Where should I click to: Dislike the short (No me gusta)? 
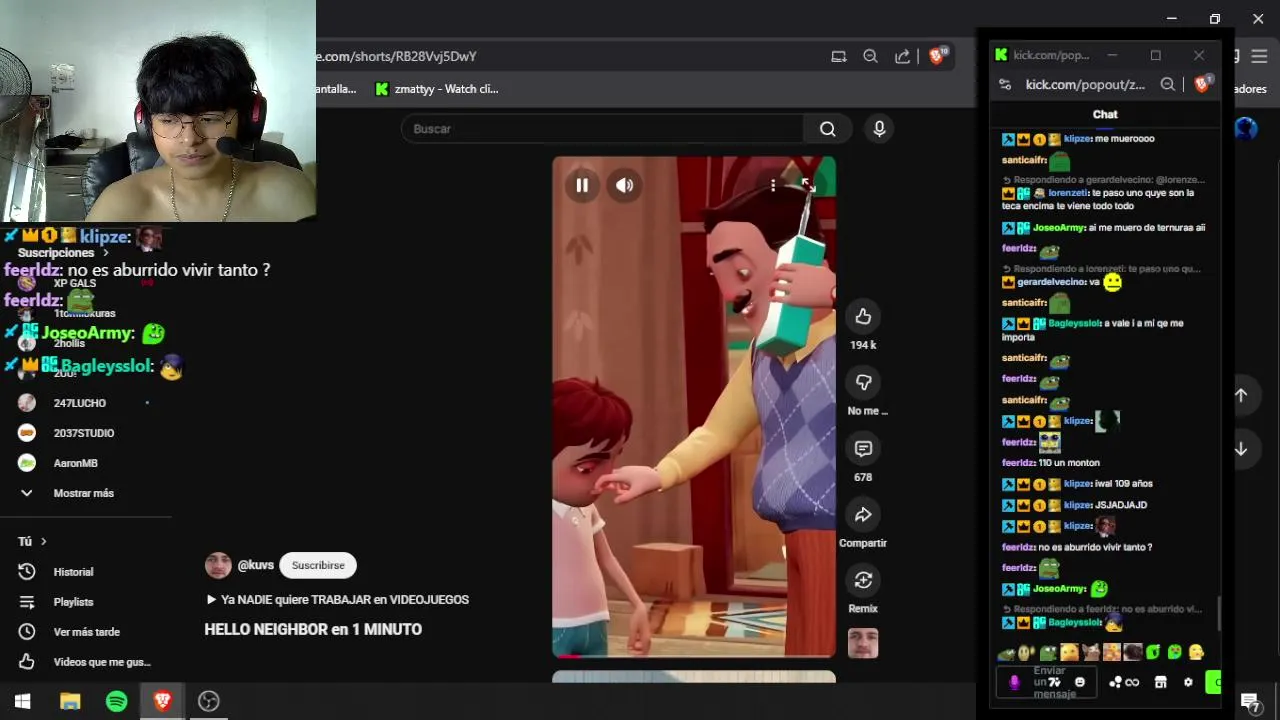pos(863,383)
